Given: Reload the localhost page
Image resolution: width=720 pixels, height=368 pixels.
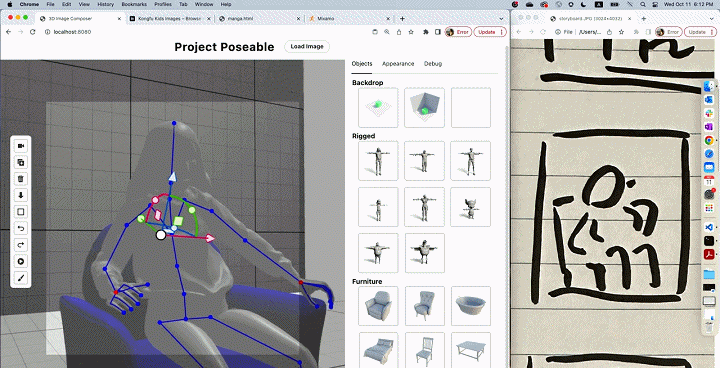Looking at the screenshot, I should (x=33, y=32).
